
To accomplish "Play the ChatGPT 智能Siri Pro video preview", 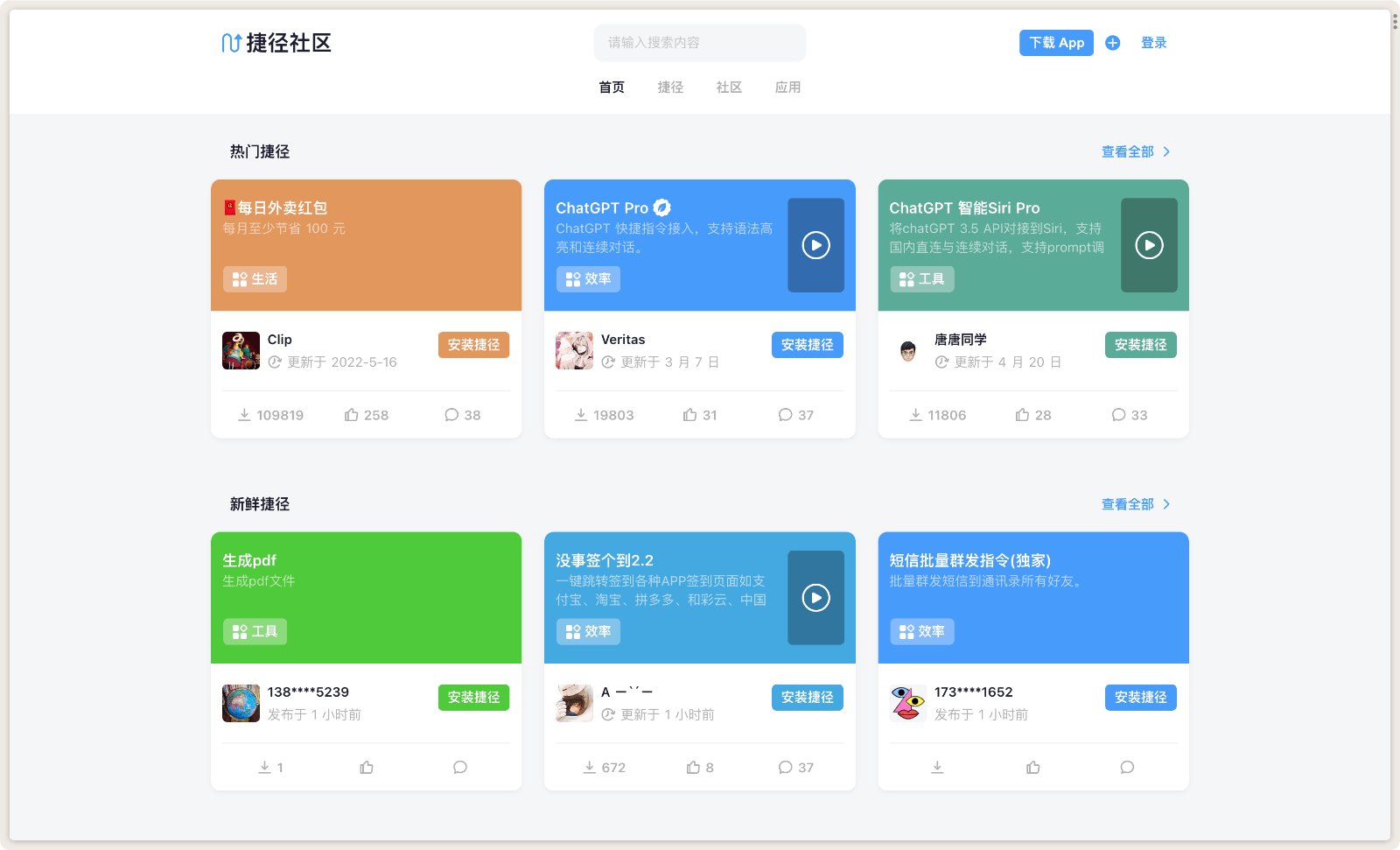I will tap(1150, 245).
